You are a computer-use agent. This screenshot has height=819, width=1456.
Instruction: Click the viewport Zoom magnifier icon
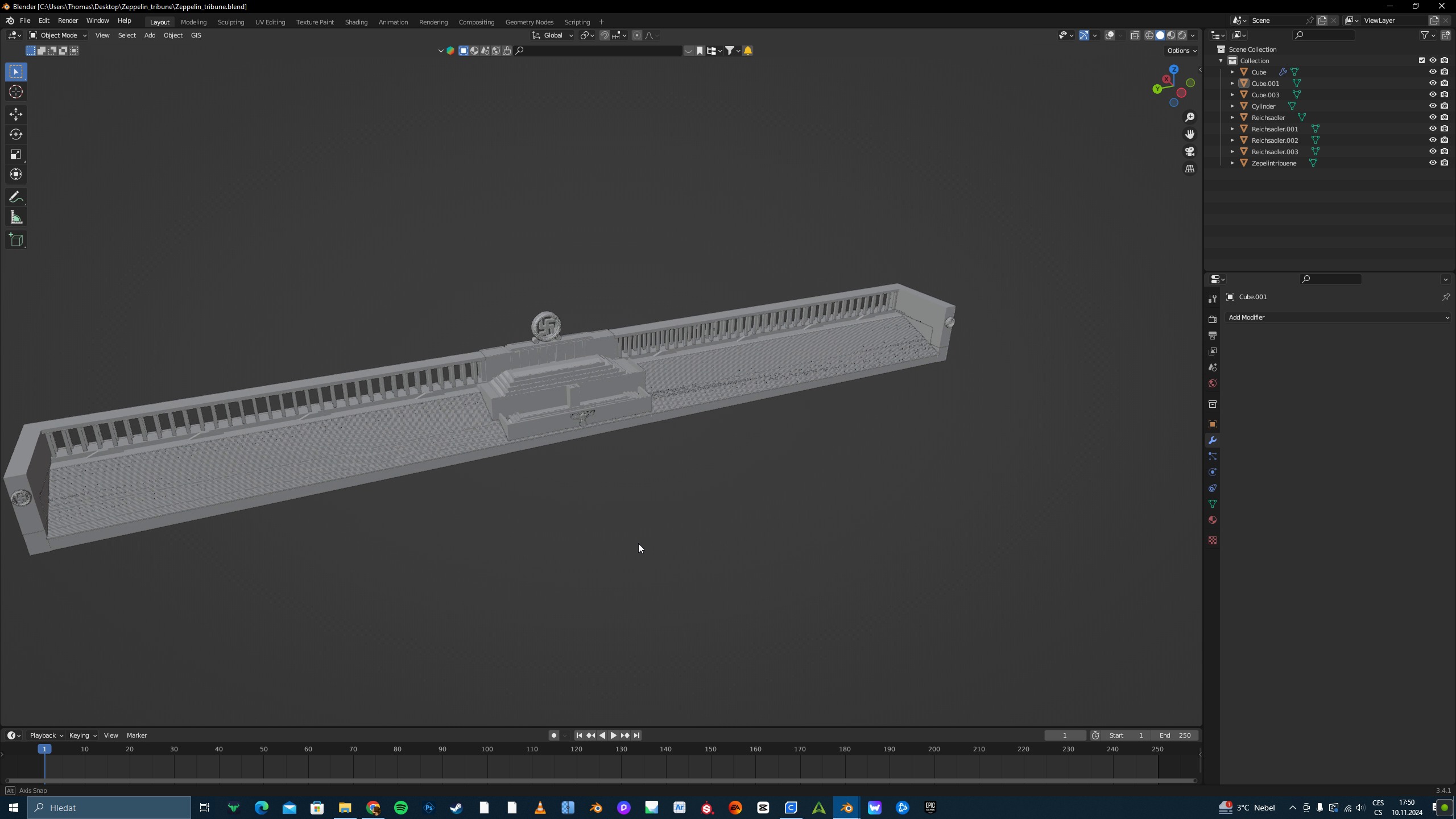1190,117
